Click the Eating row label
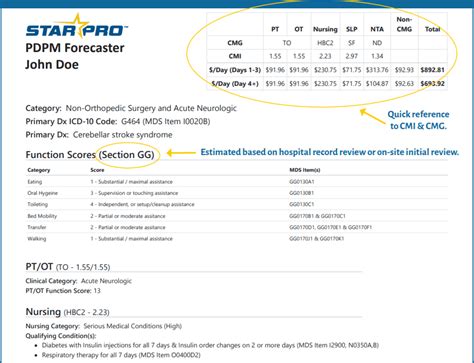This screenshot has width=474, height=363. (x=35, y=182)
